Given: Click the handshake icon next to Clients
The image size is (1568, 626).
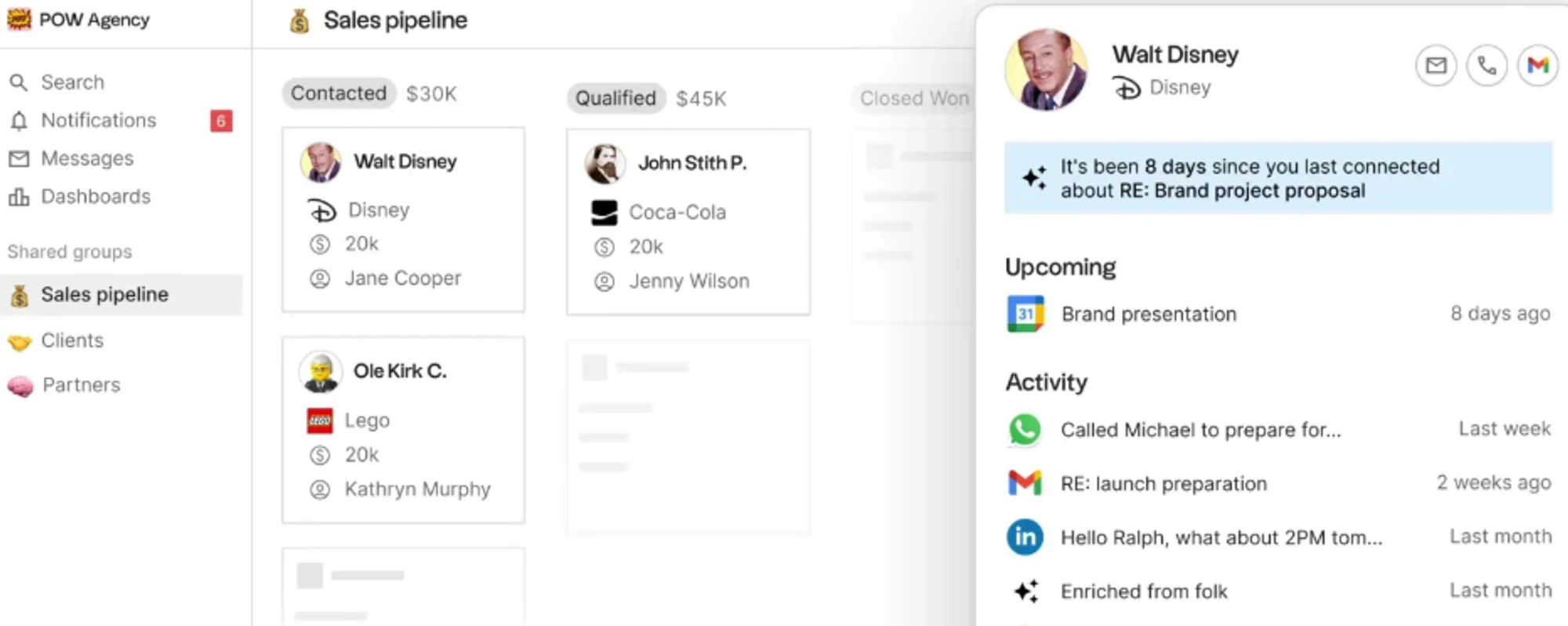Looking at the screenshot, I should click(19, 342).
